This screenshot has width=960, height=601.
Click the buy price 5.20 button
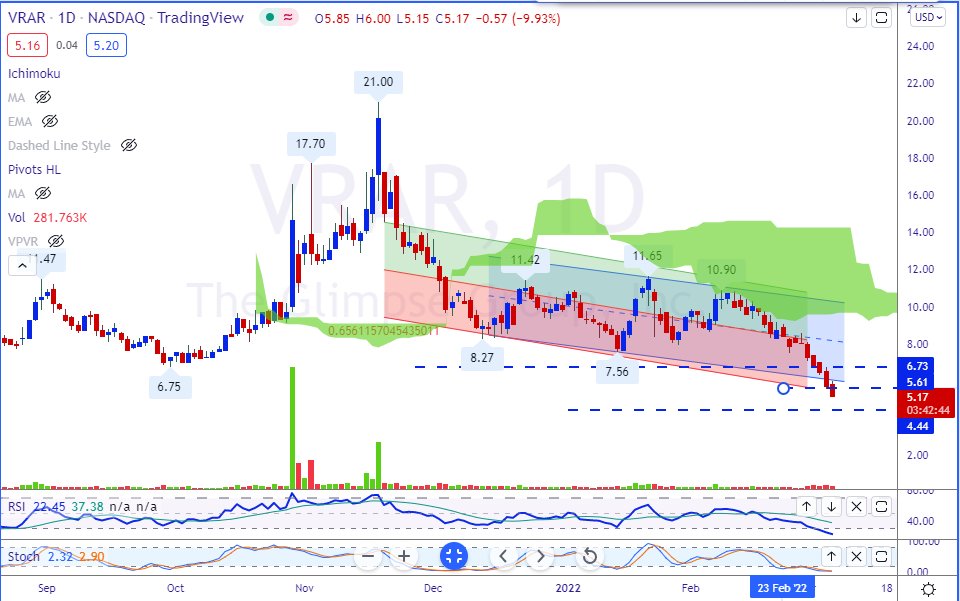click(107, 45)
